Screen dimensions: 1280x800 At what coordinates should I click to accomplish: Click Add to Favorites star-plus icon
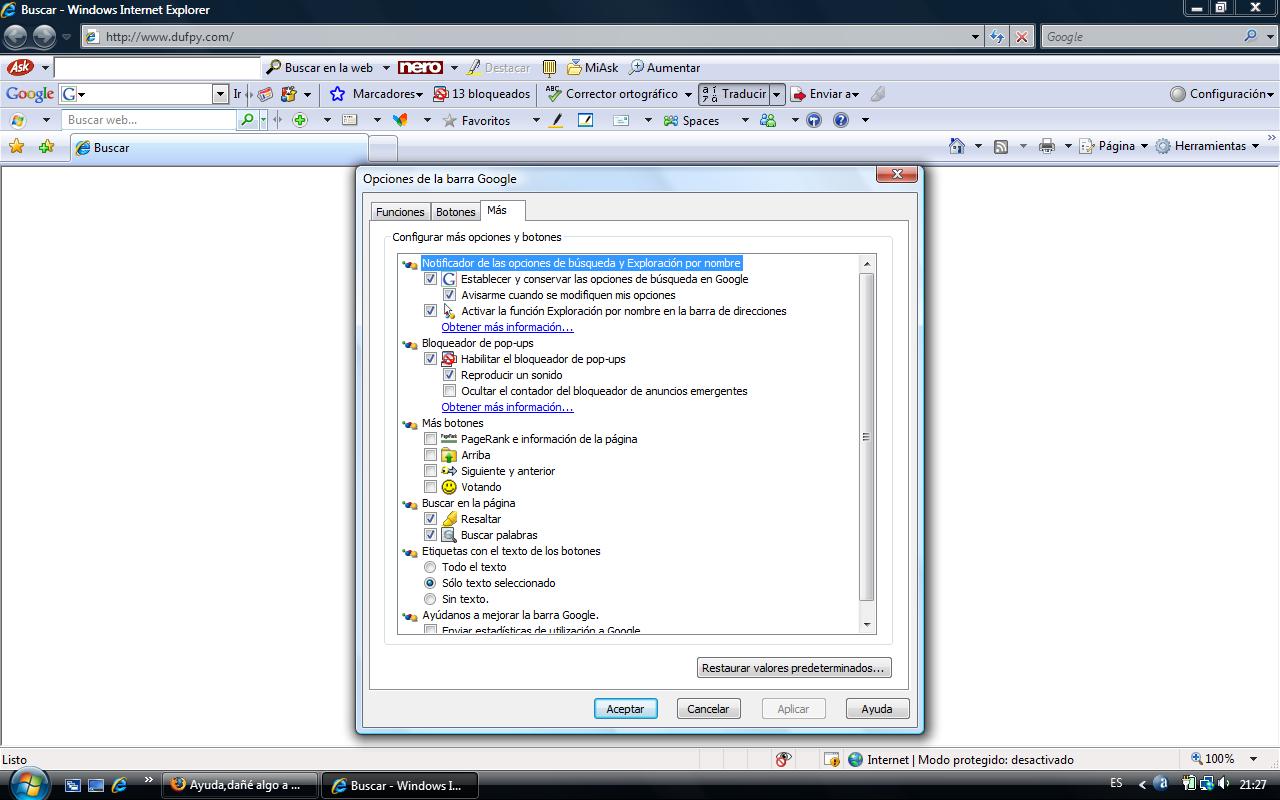tap(46, 146)
